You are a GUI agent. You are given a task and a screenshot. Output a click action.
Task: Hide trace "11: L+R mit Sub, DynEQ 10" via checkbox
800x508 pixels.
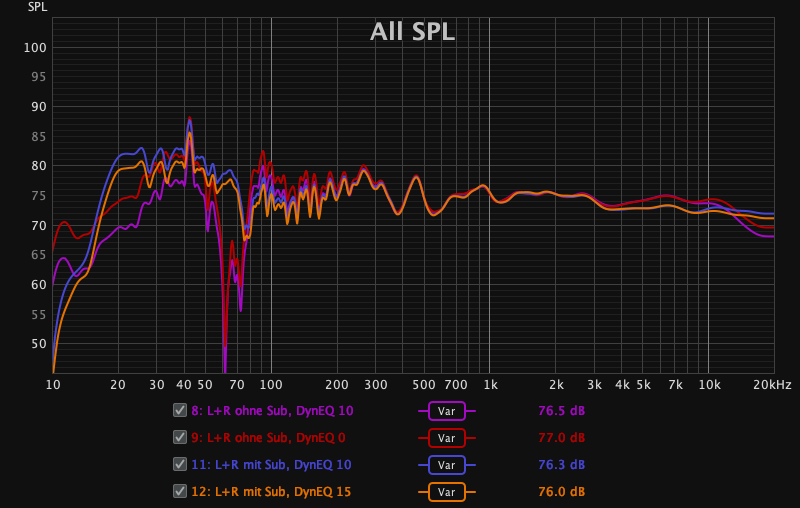pyautogui.click(x=180, y=464)
